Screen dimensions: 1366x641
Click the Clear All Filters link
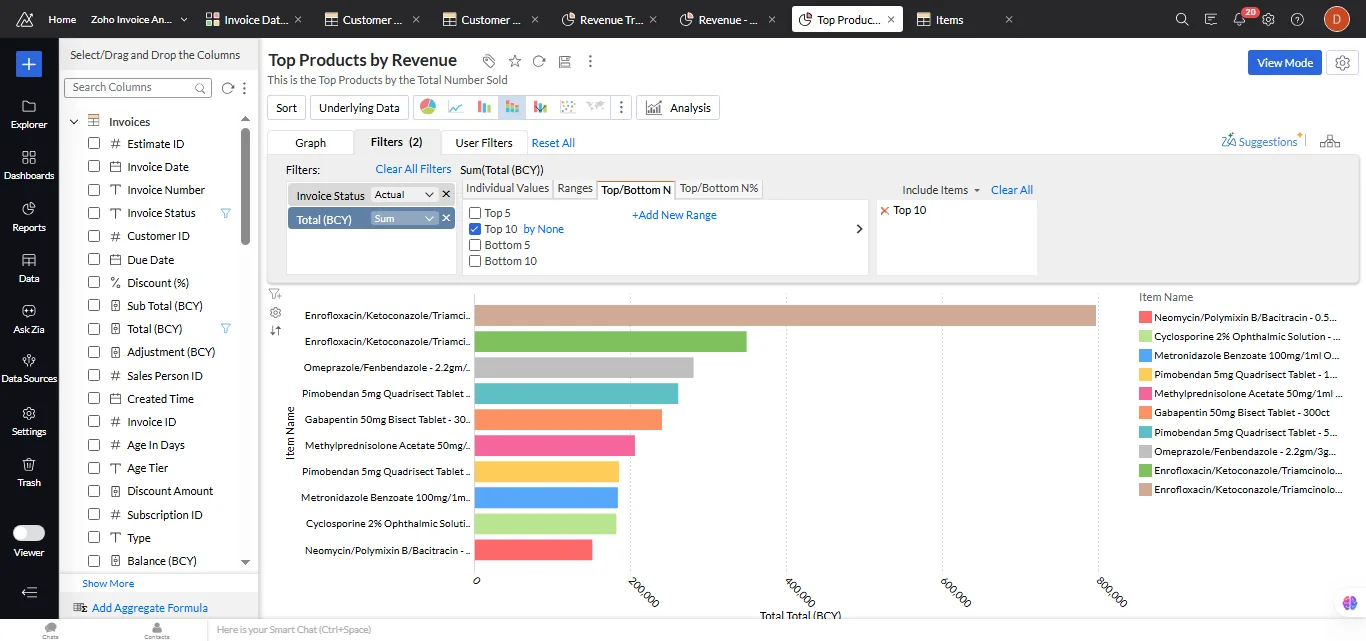click(413, 169)
